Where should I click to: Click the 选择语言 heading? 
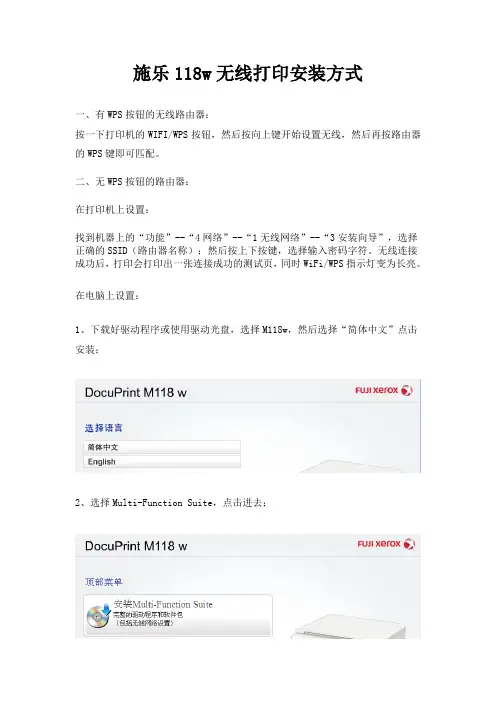(x=103, y=428)
